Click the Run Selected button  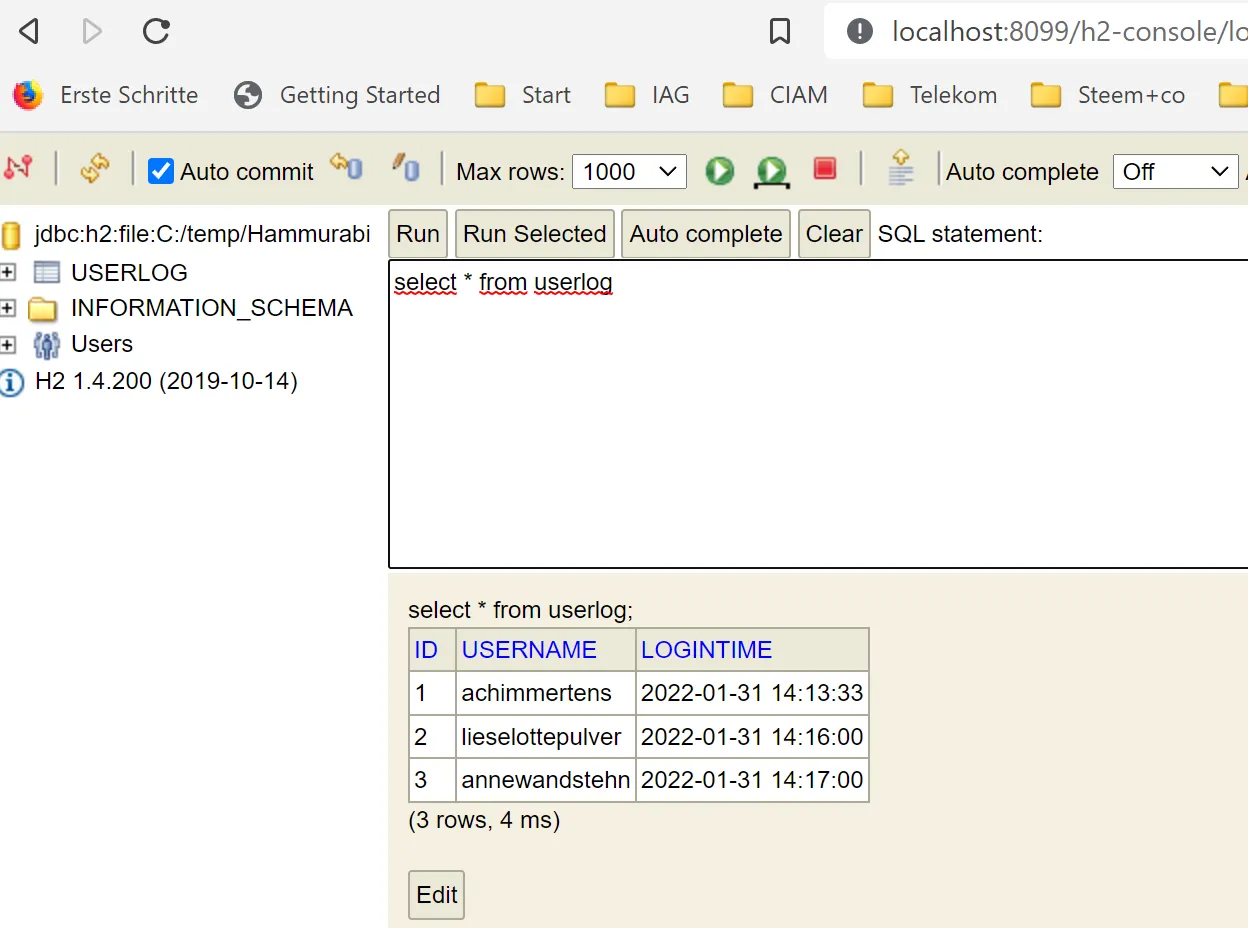535,234
